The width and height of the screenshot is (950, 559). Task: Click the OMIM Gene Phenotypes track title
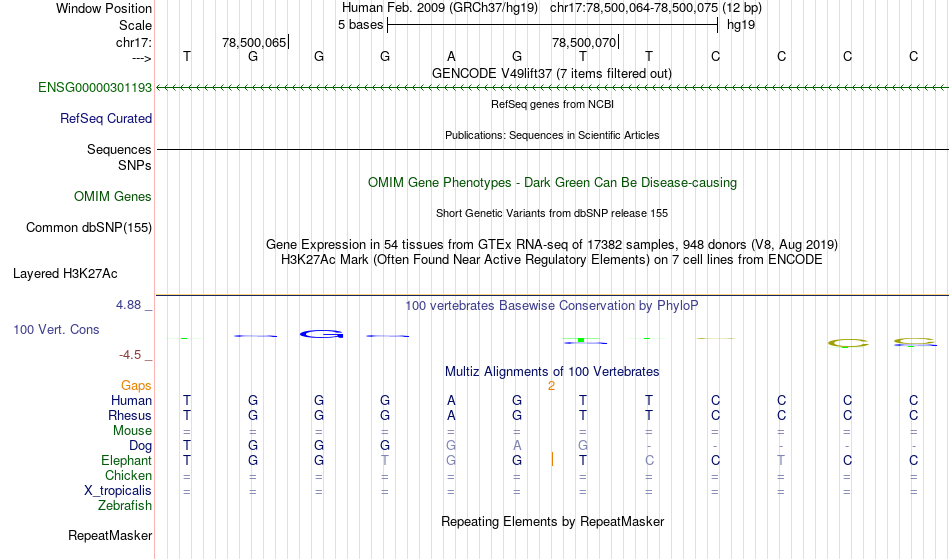pos(552,182)
